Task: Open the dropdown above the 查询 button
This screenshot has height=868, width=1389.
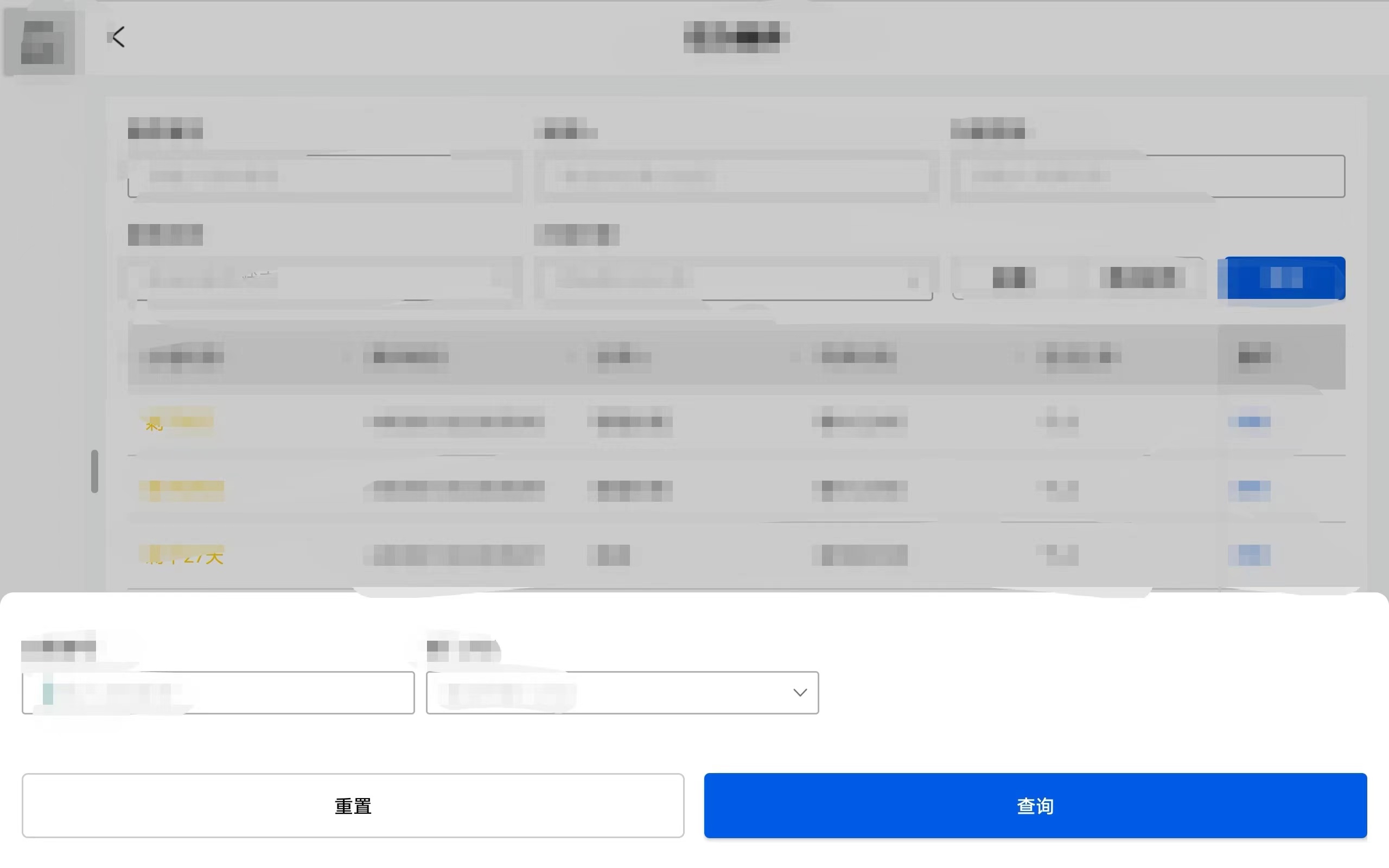Action: click(622, 692)
